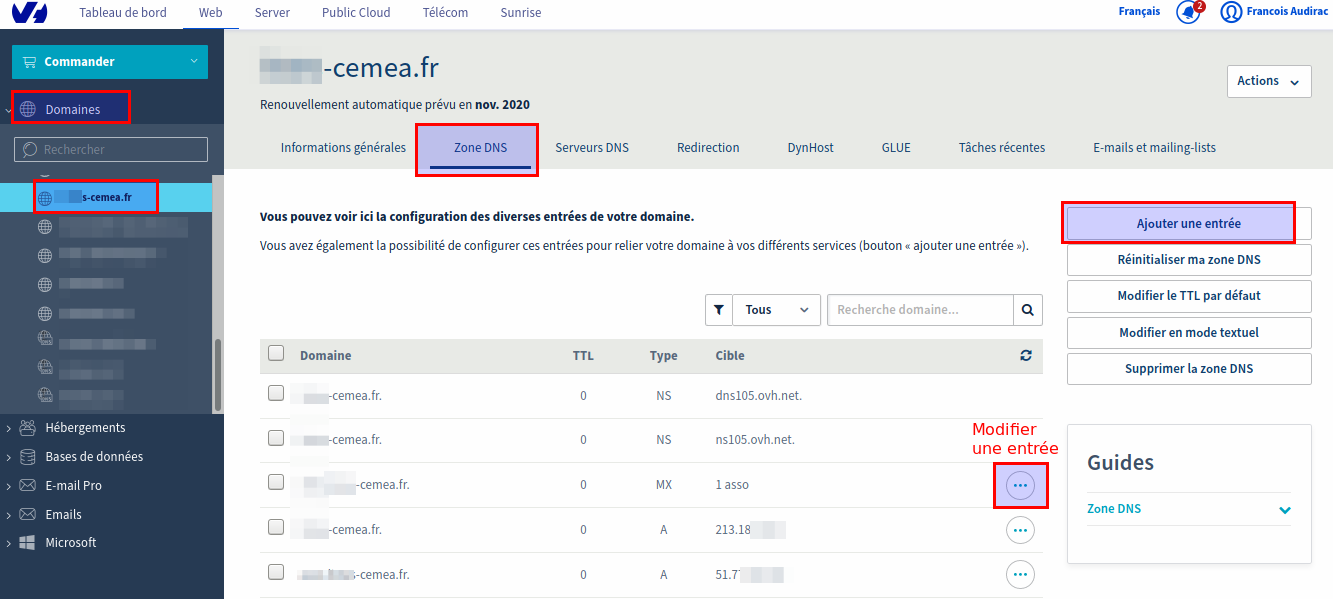This screenshot has height=599, width=1333.
Task: Focus the Recherche domaine search field
Action: pos(920,310)
